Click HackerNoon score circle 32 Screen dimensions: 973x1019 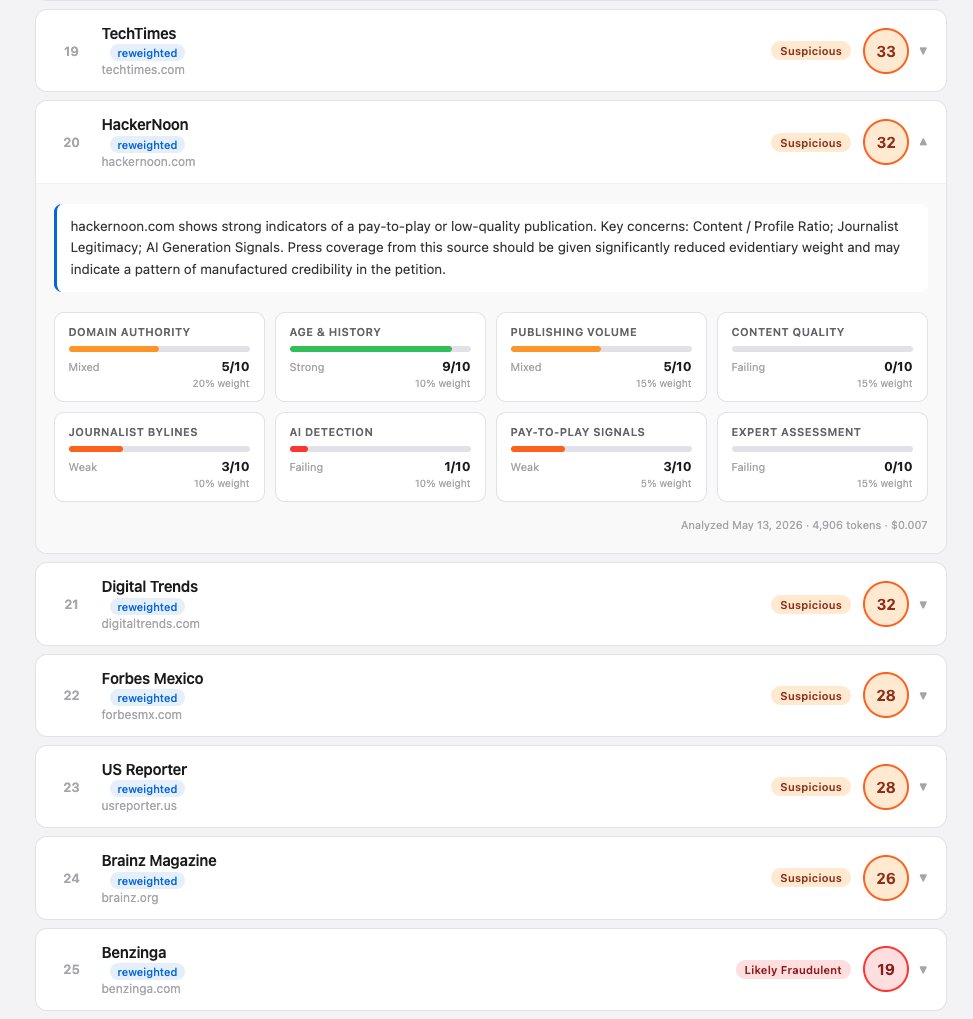(x=885, y=142)
